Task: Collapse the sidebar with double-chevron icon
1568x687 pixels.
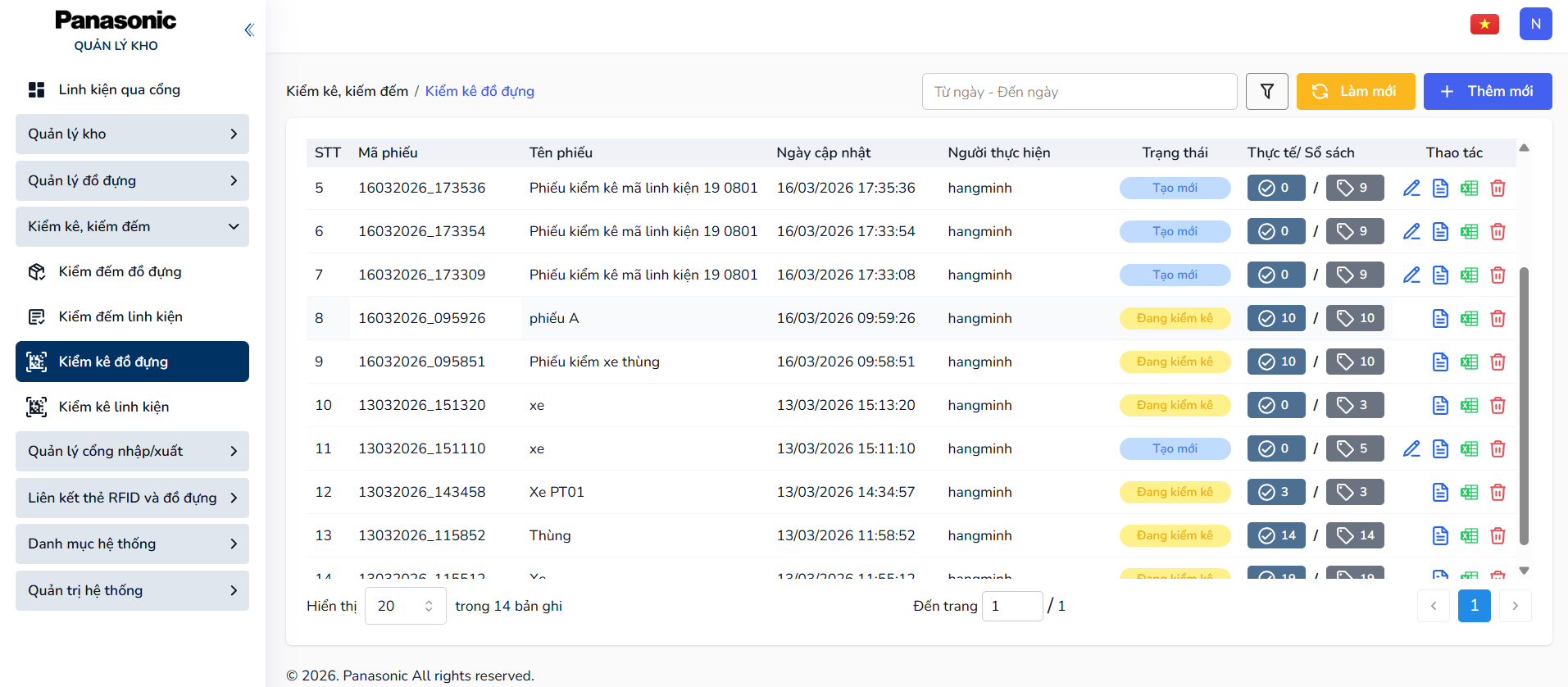Action: coord(249,30)
